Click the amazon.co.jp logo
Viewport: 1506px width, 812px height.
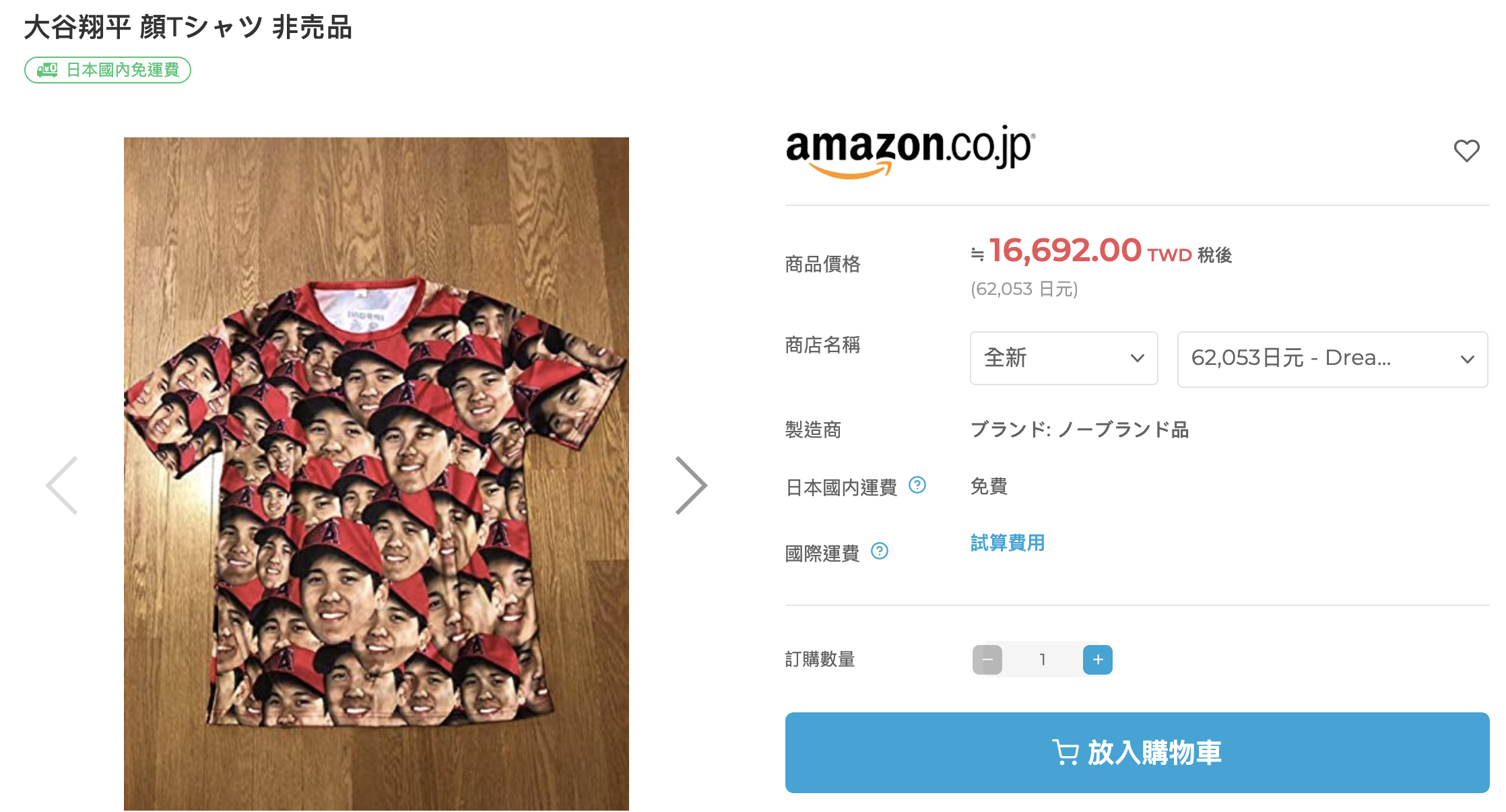pos(911,151)
